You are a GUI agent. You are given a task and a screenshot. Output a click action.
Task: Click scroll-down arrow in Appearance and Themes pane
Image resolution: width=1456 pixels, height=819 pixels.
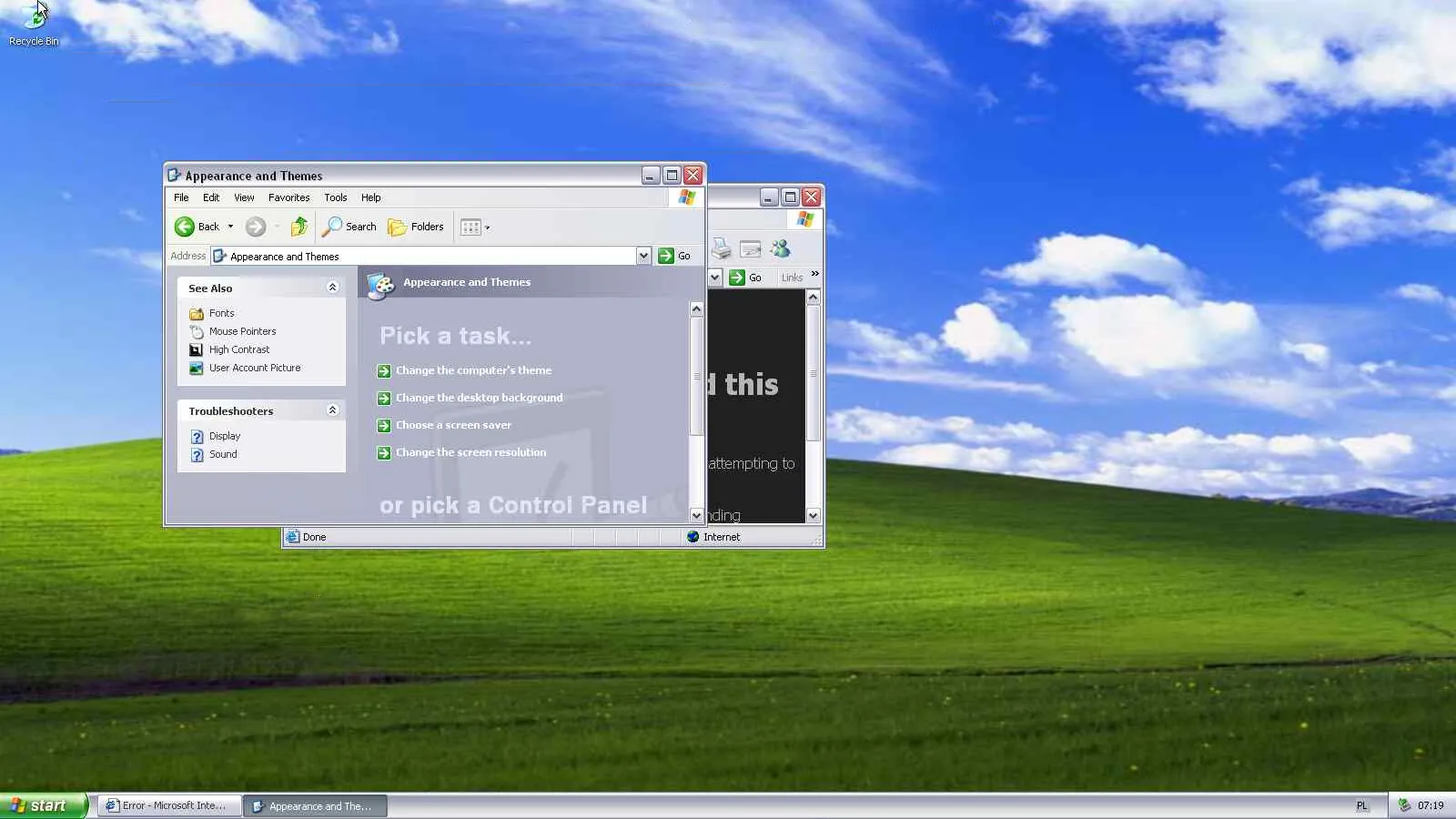696,515
